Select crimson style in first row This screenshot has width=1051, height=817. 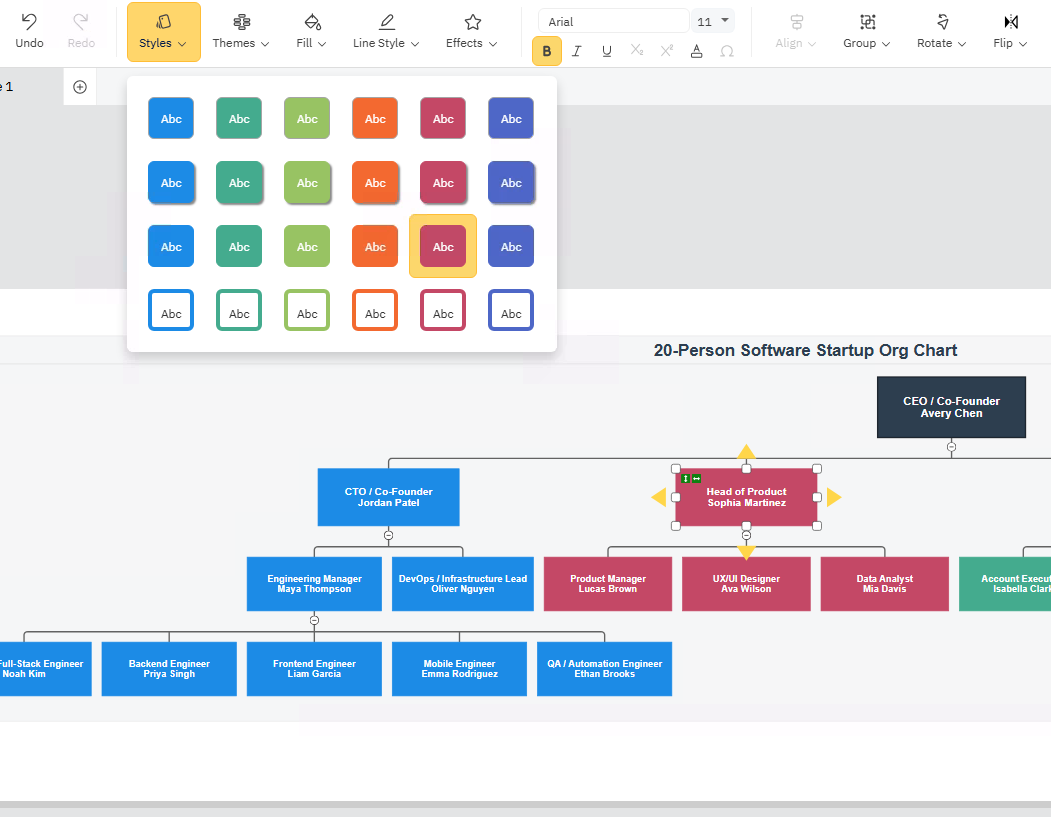tap(443, 119)
